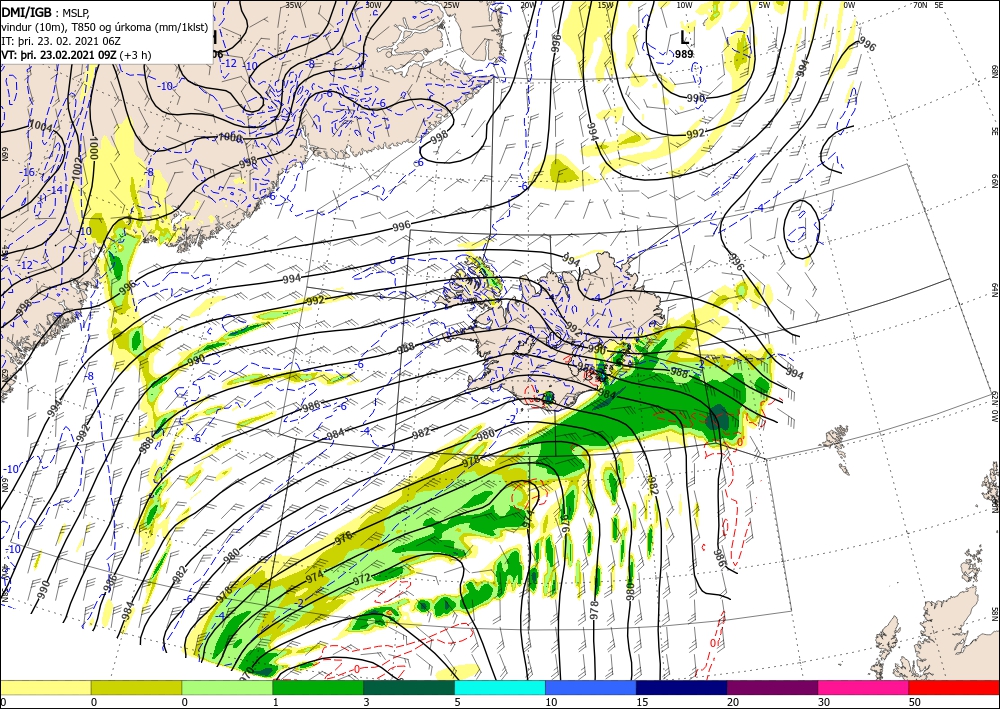Pick the bright blue legend swatch
The height and width of the screenshot is (709, 1000).
[591, 688]
